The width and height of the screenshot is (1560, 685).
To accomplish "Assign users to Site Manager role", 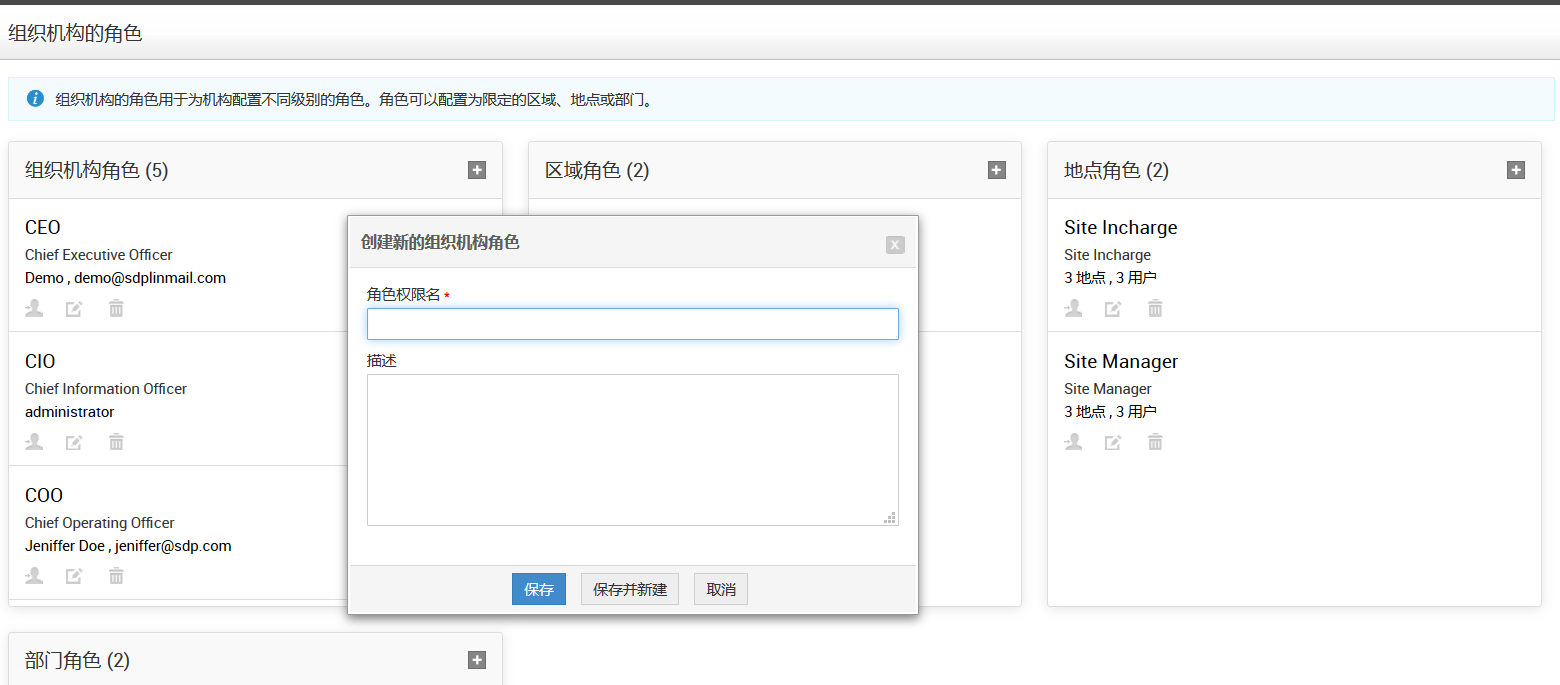I will click(1073, 442).
